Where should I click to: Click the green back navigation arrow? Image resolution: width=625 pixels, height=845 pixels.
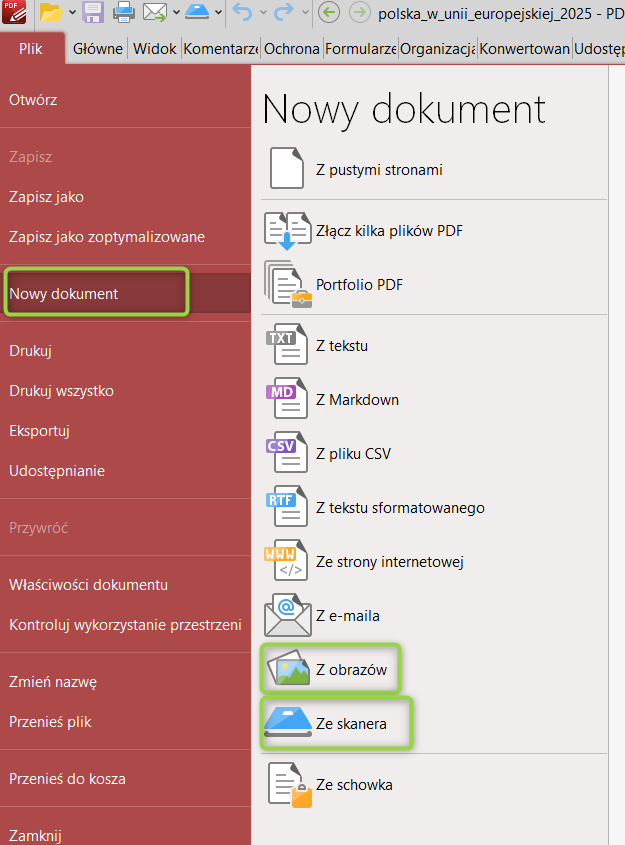pos(329,12)
